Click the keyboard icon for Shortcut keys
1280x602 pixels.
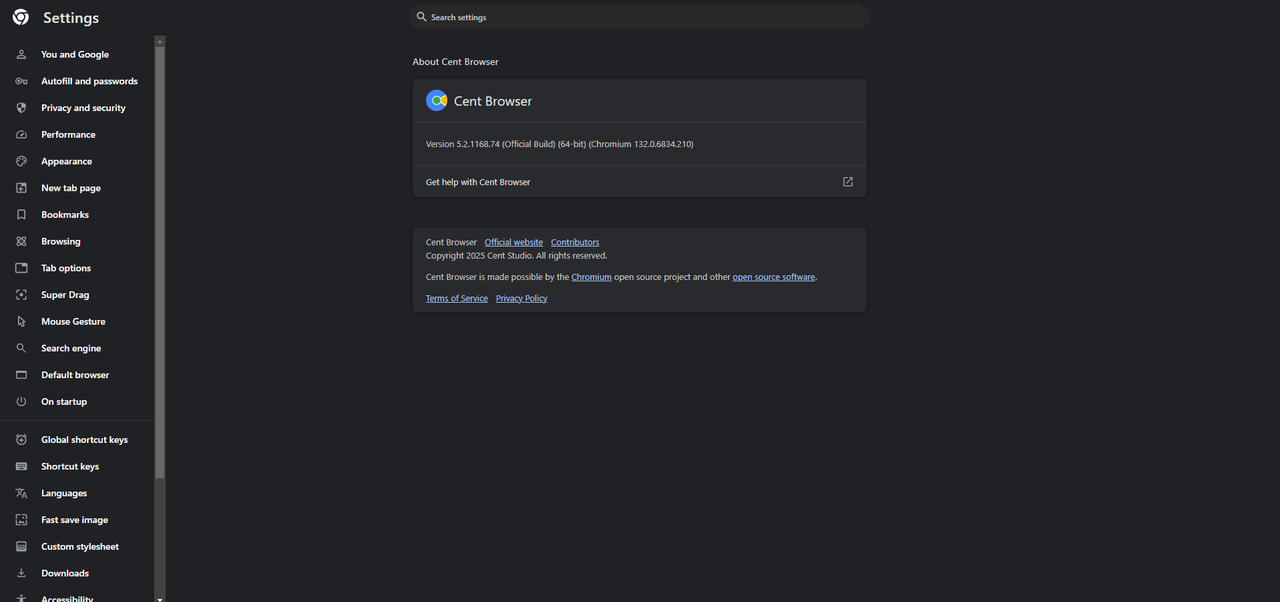pos(21,467)
